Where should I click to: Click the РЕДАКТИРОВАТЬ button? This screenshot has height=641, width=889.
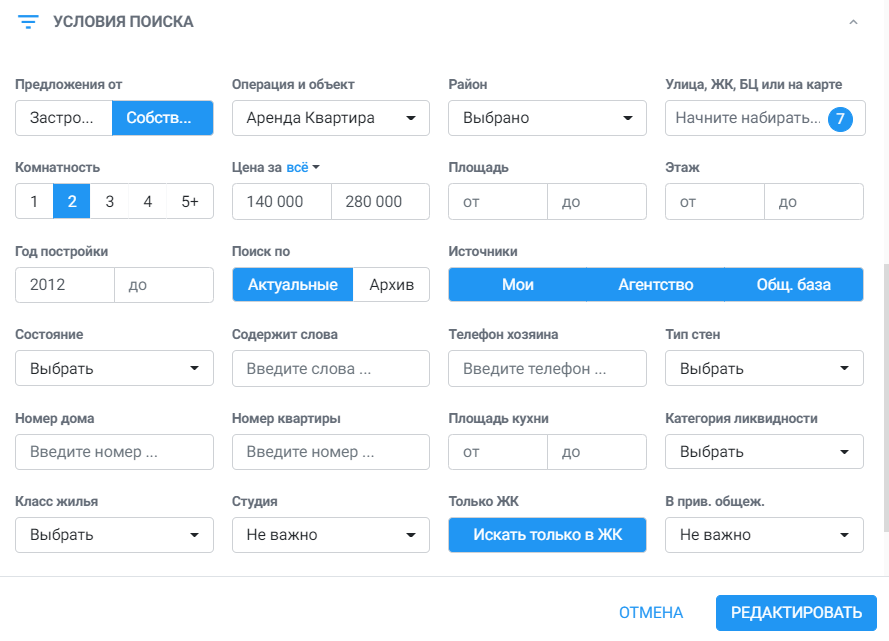click(x=796, y=613)
